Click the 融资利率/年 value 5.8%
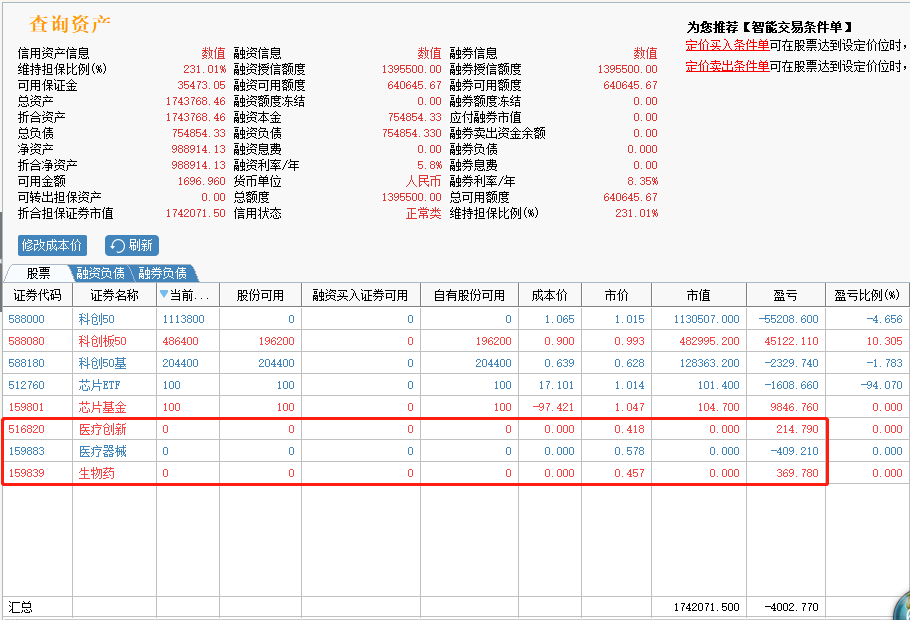910x620 pixels. click(429, 165)
